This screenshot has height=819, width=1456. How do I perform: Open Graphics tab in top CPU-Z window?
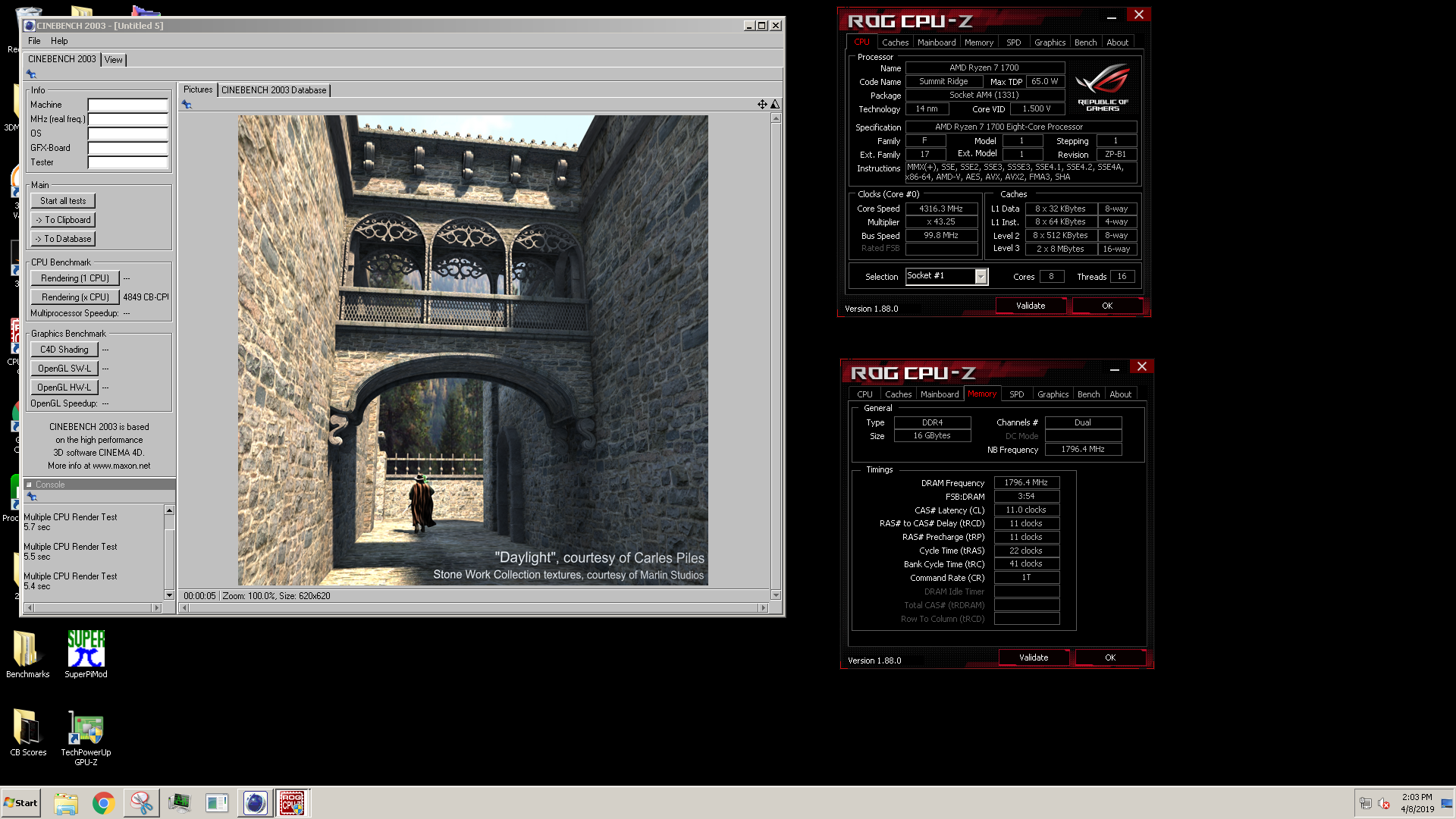coord(1050,42)
